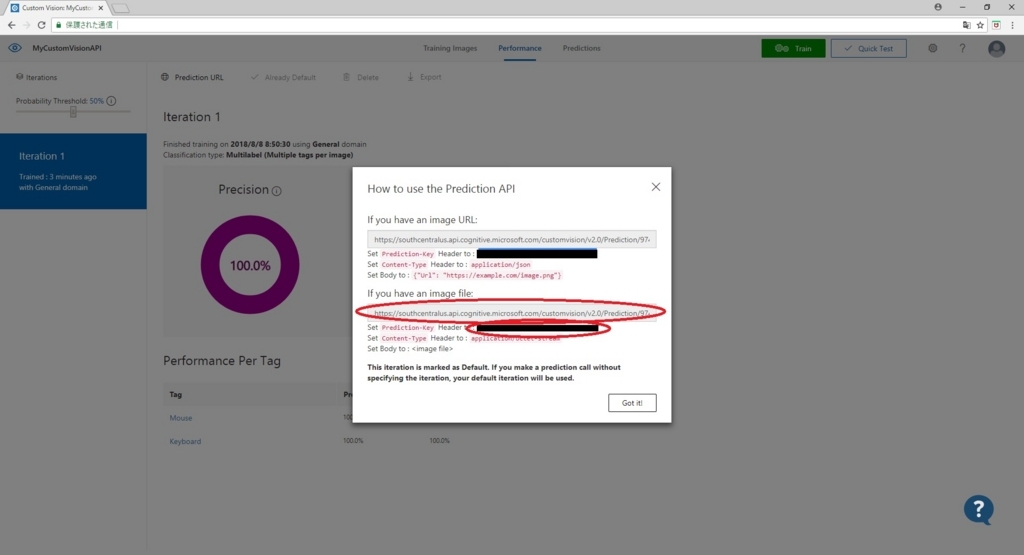Open the Chrome menu three dots
The image size is (1024, 555).
pos(1012,25)
